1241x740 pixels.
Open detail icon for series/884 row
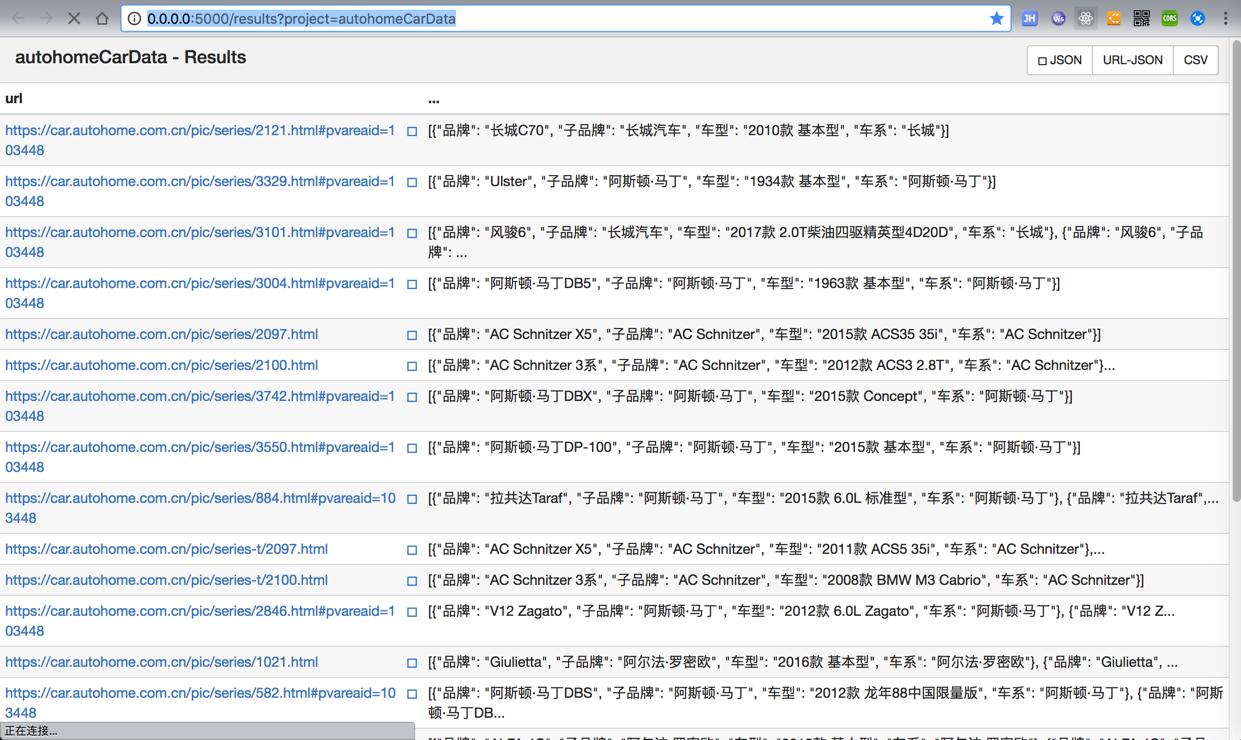(x=412, y=499)
